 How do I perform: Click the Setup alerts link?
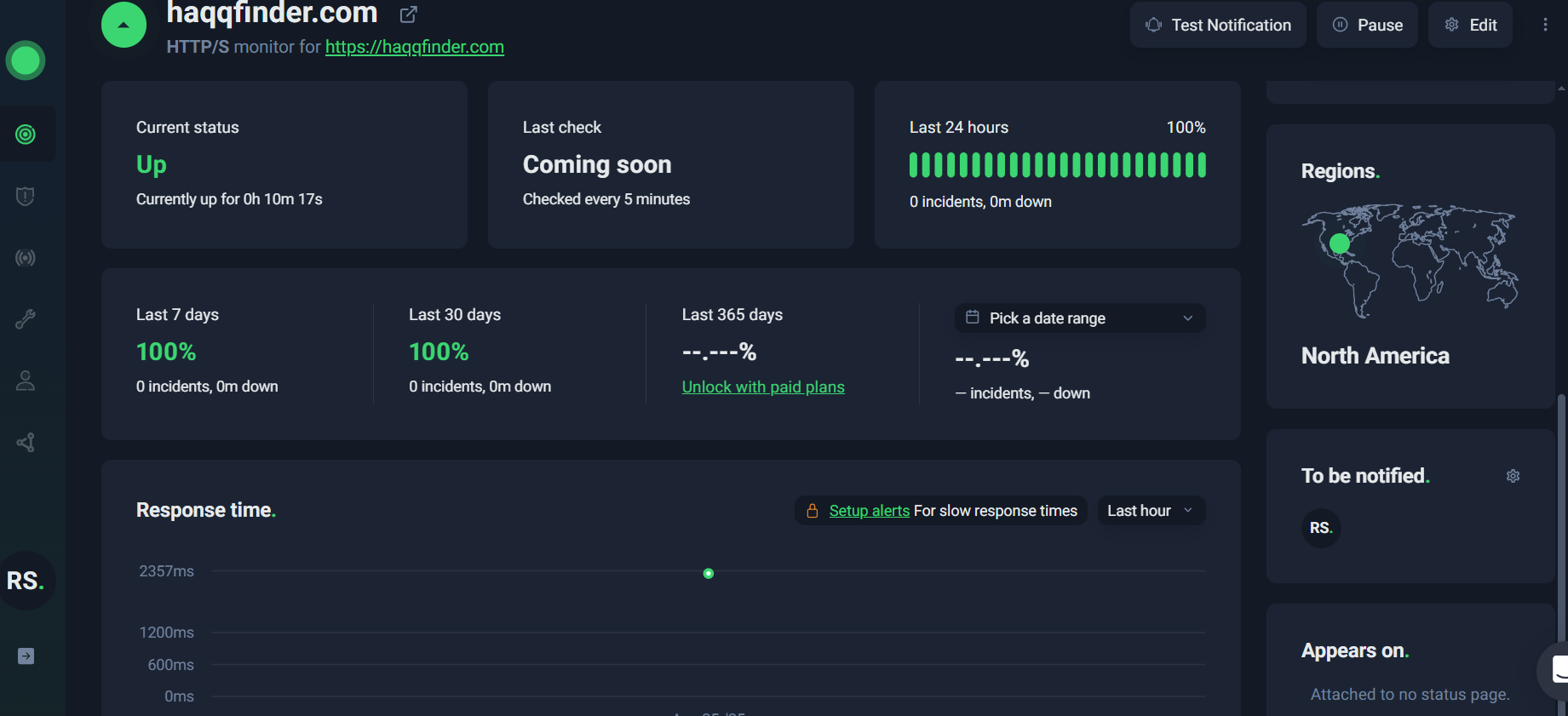pos(870,511)
